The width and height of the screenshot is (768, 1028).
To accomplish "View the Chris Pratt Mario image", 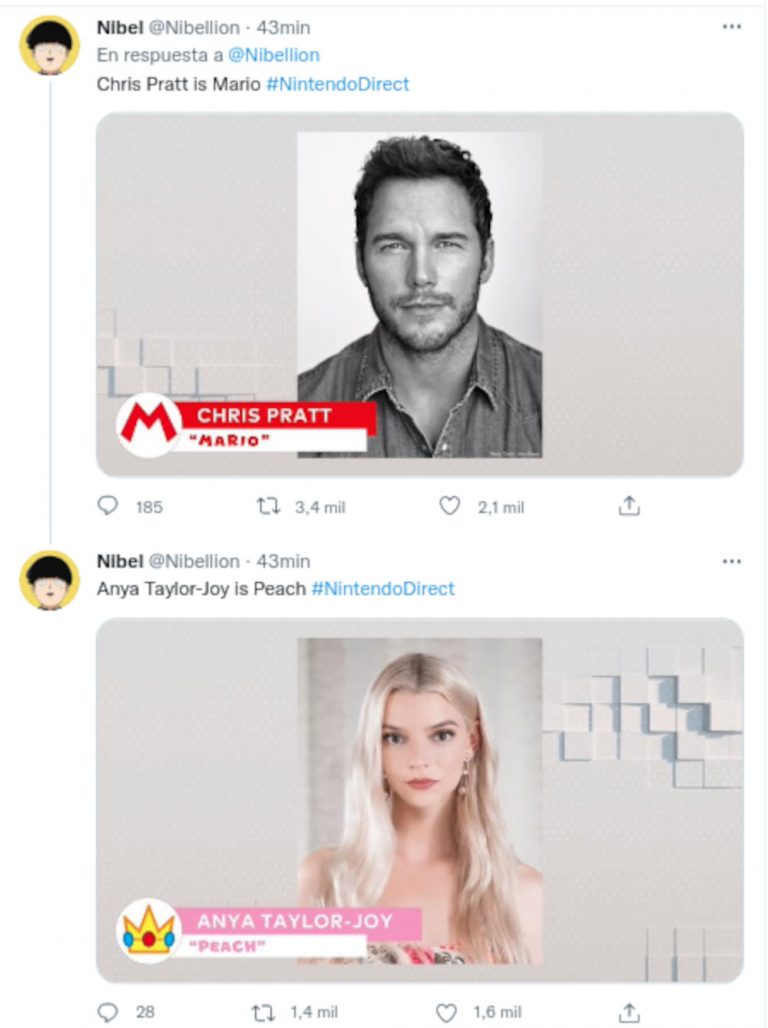I will click(420, 295).
